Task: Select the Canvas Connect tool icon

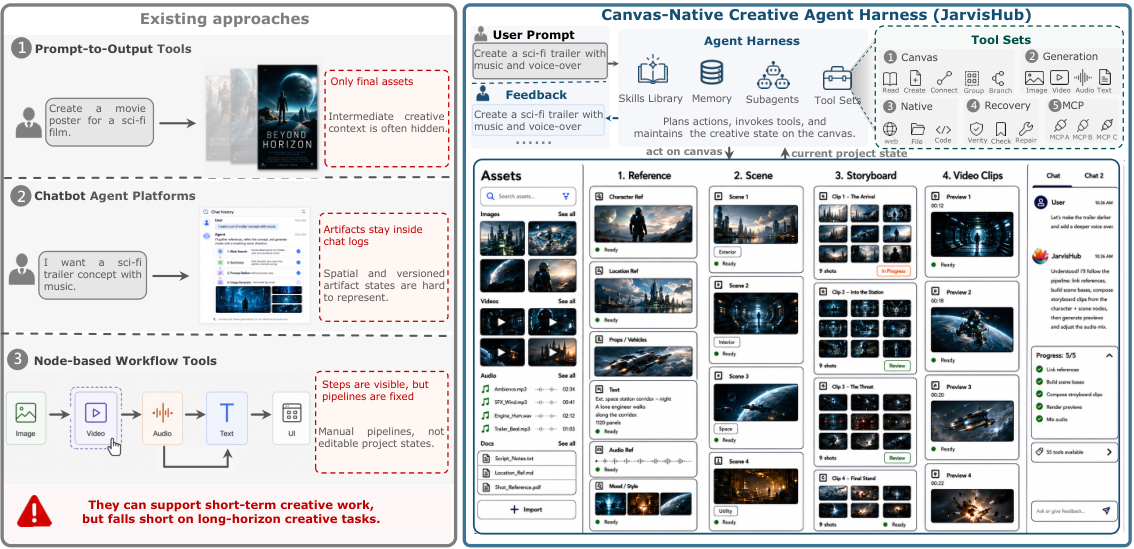Action: (x=943, y=78)
